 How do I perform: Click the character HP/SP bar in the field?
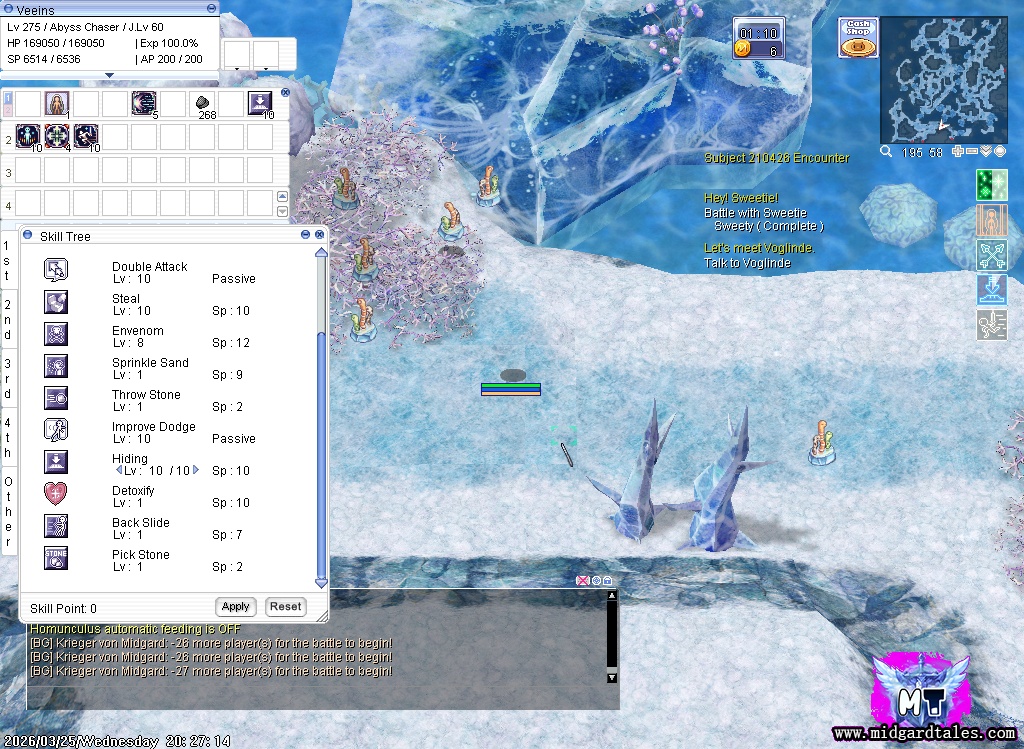pyautogui.click(x=511, y=389)
